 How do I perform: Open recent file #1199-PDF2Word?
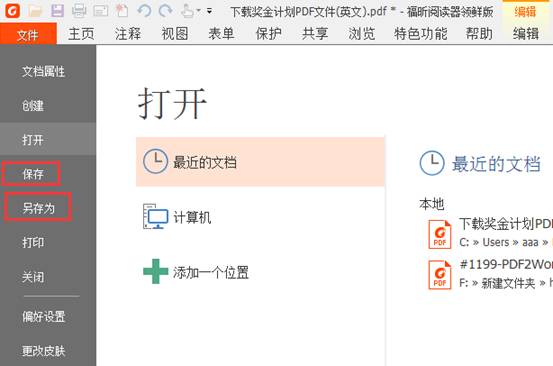tap(506, 264)
